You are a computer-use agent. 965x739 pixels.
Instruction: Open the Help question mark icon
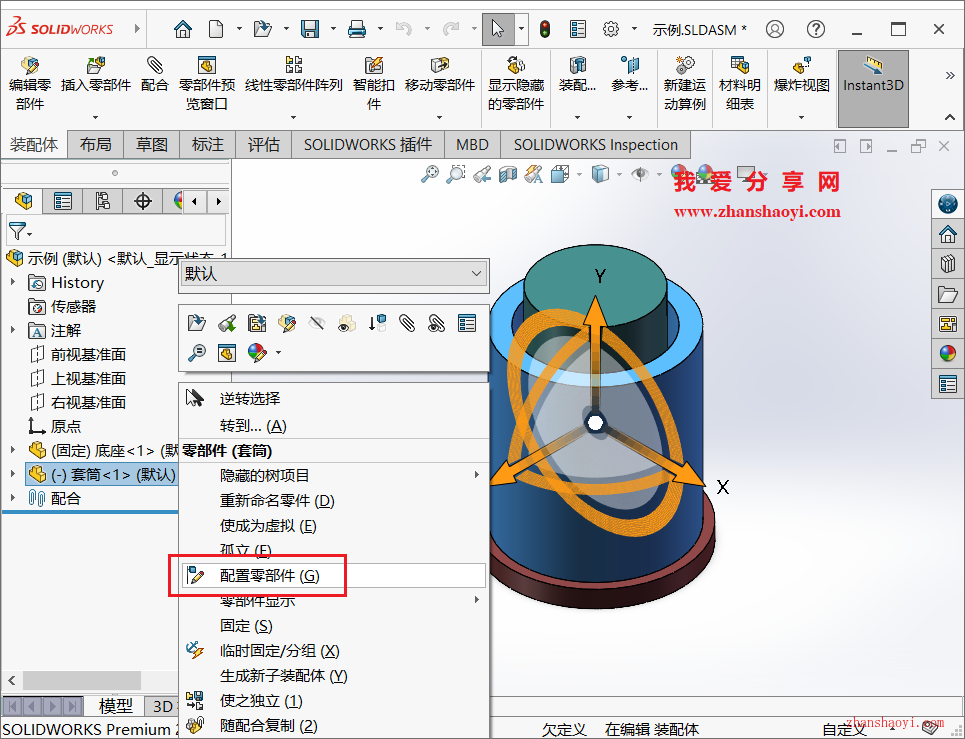[x=815, y=29]
